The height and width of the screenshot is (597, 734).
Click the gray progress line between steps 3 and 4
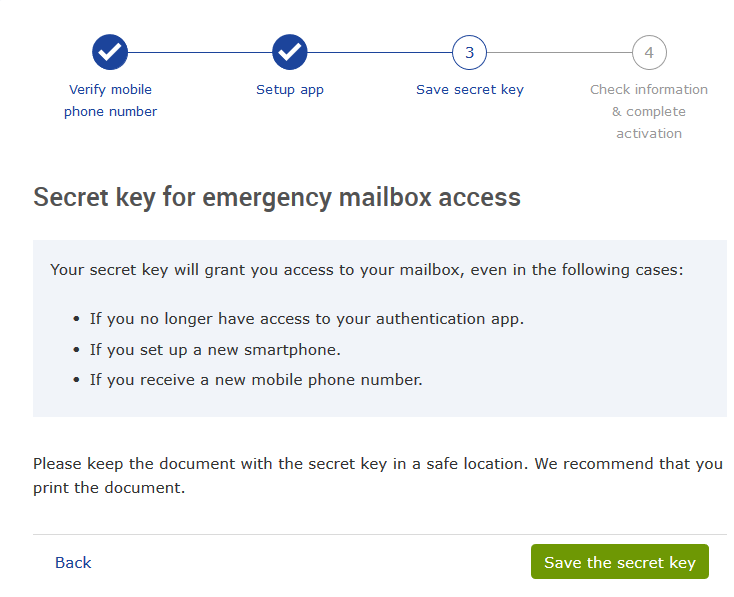[559, 52]
